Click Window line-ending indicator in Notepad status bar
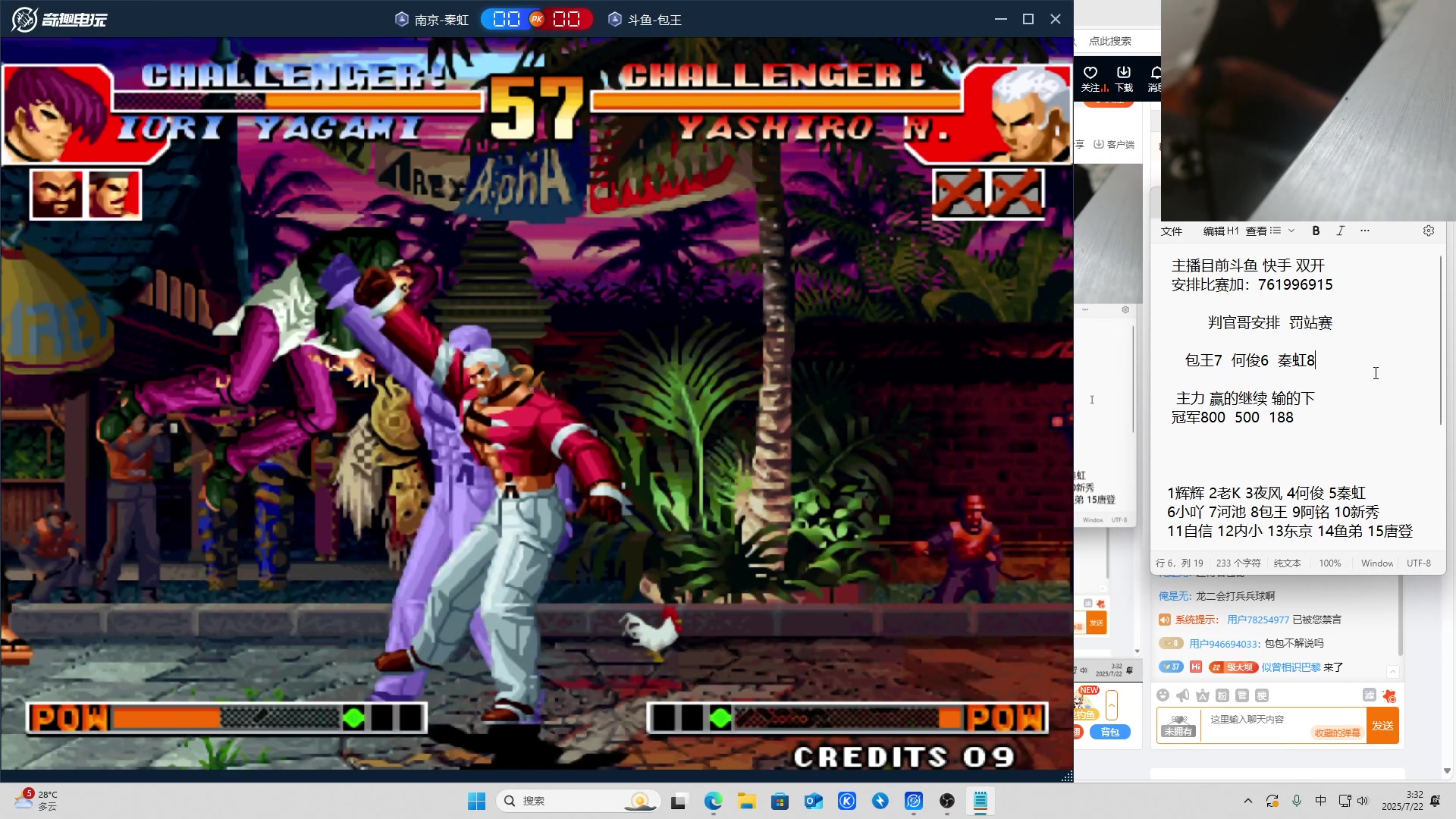1456x819 pixels. 1377,563
